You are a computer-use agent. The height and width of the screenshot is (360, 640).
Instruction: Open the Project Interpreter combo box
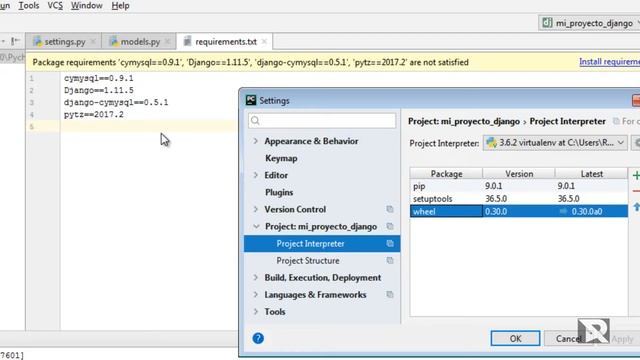point(555,143)
